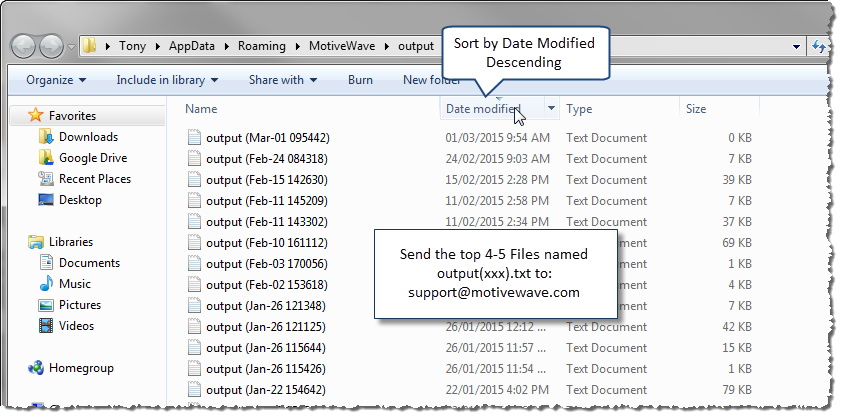Select AppData in the address breadcrumb

tap(191, 46)
